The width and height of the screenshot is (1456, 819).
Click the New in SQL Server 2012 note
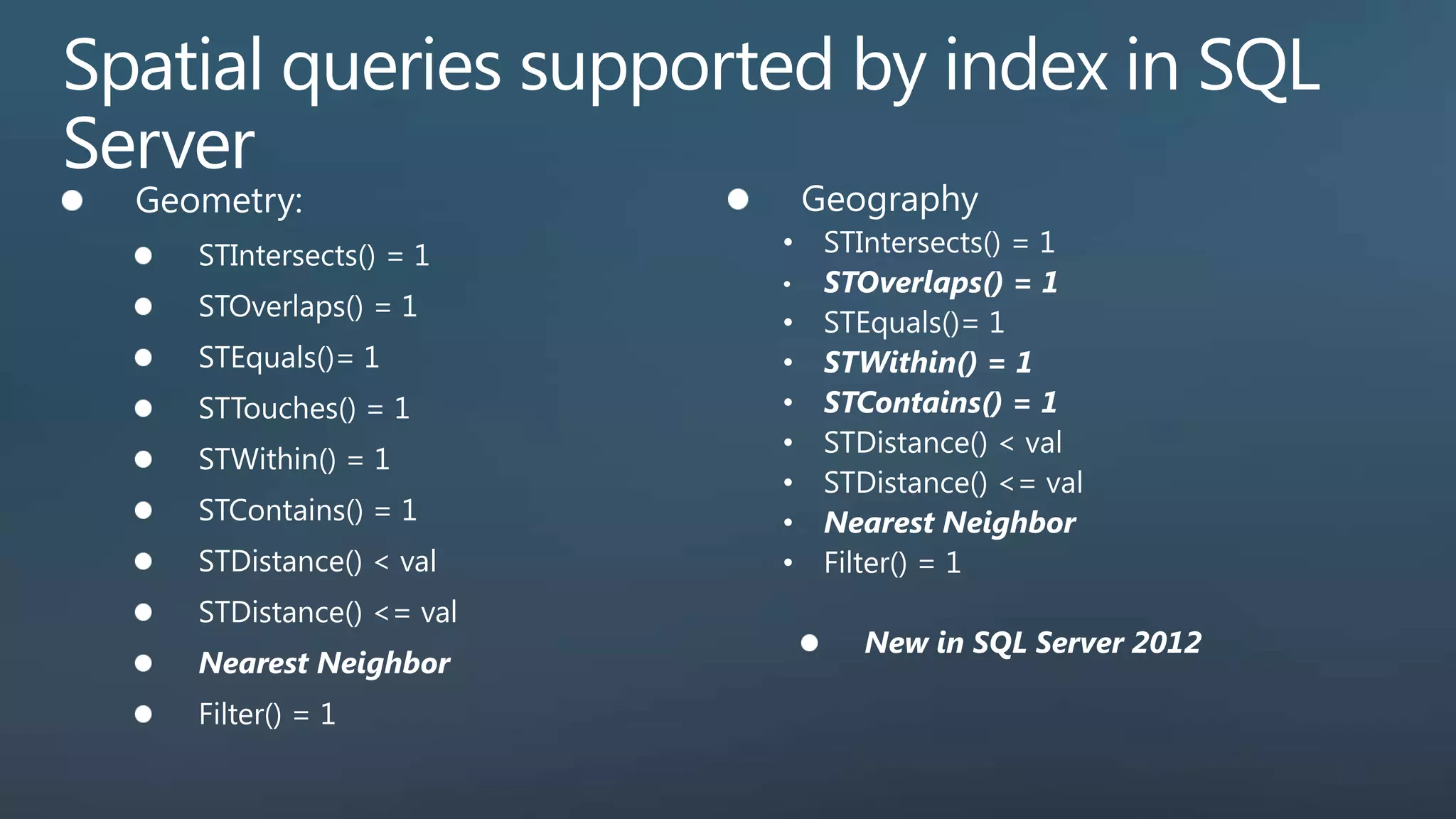pos(1032,643)
